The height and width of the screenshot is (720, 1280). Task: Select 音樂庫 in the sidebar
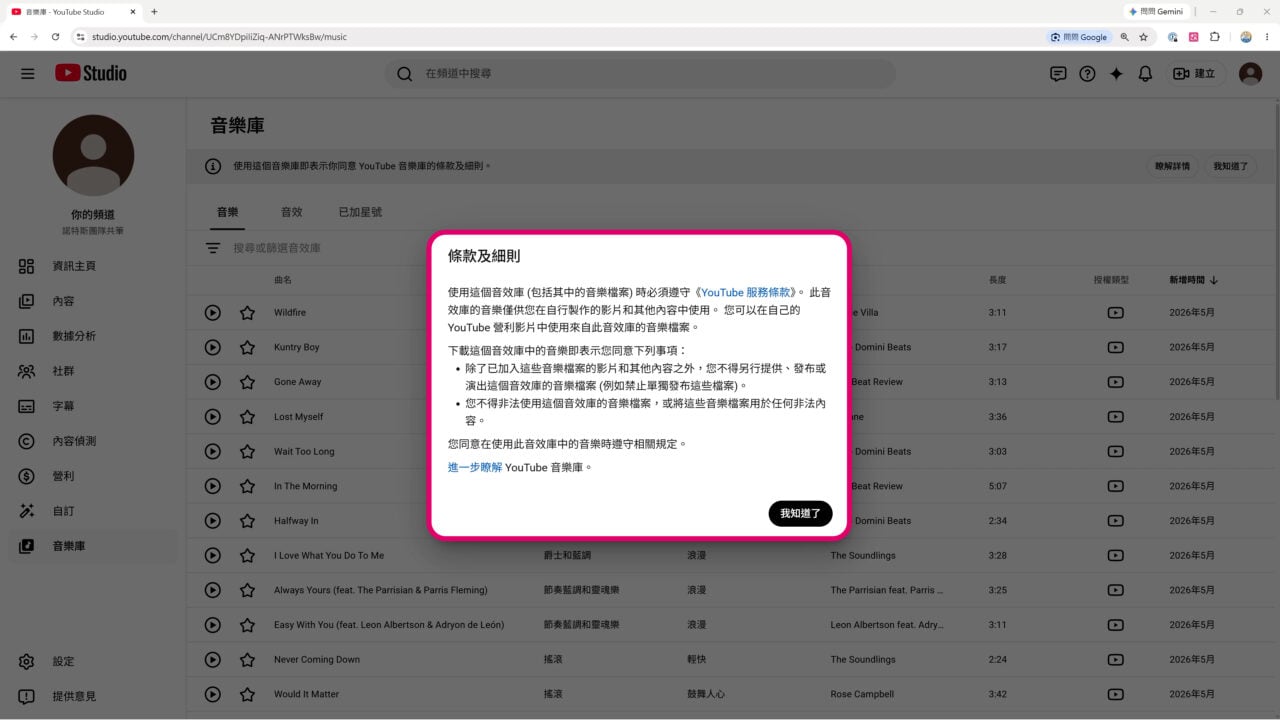[92, 546]
